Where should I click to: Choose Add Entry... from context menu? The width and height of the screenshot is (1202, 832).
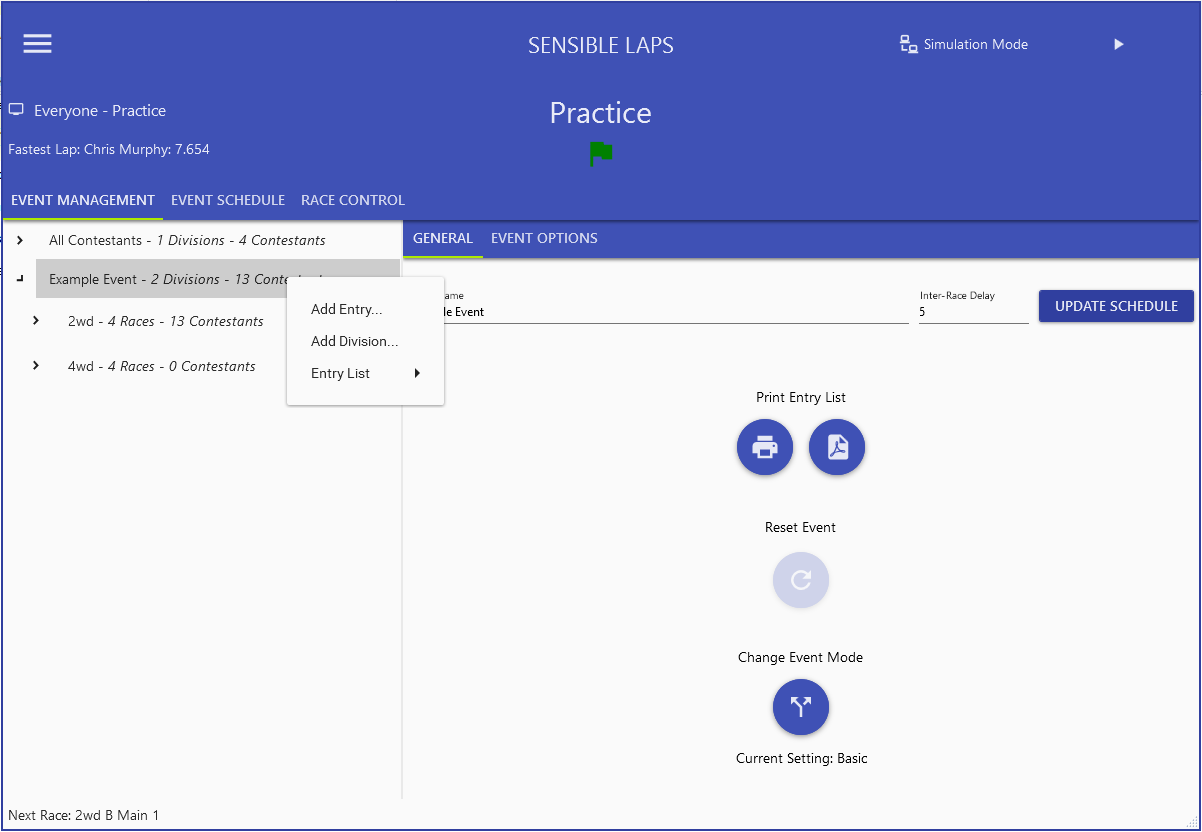point(346,309)
